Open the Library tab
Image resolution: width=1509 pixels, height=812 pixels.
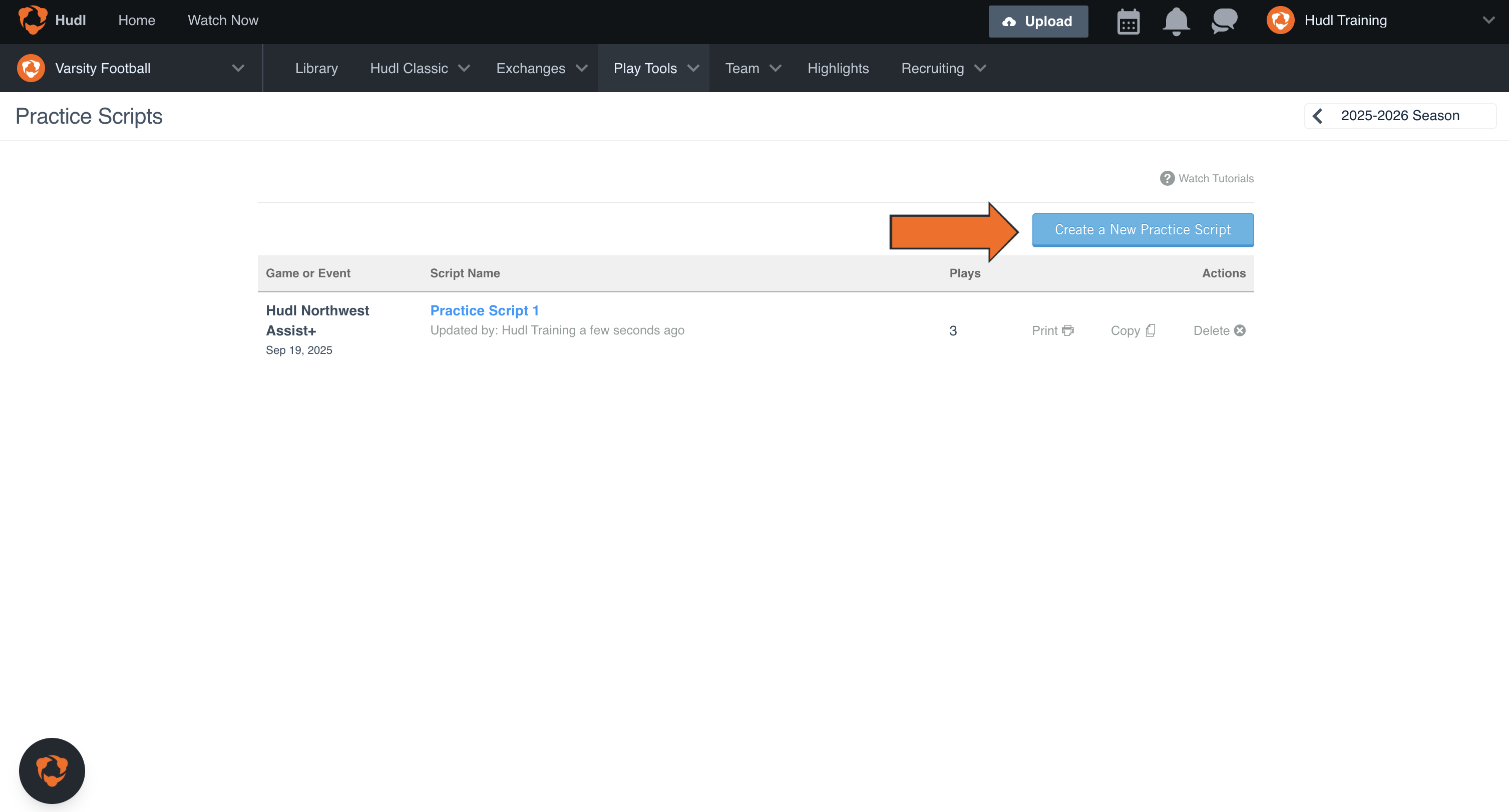(316, 69)
